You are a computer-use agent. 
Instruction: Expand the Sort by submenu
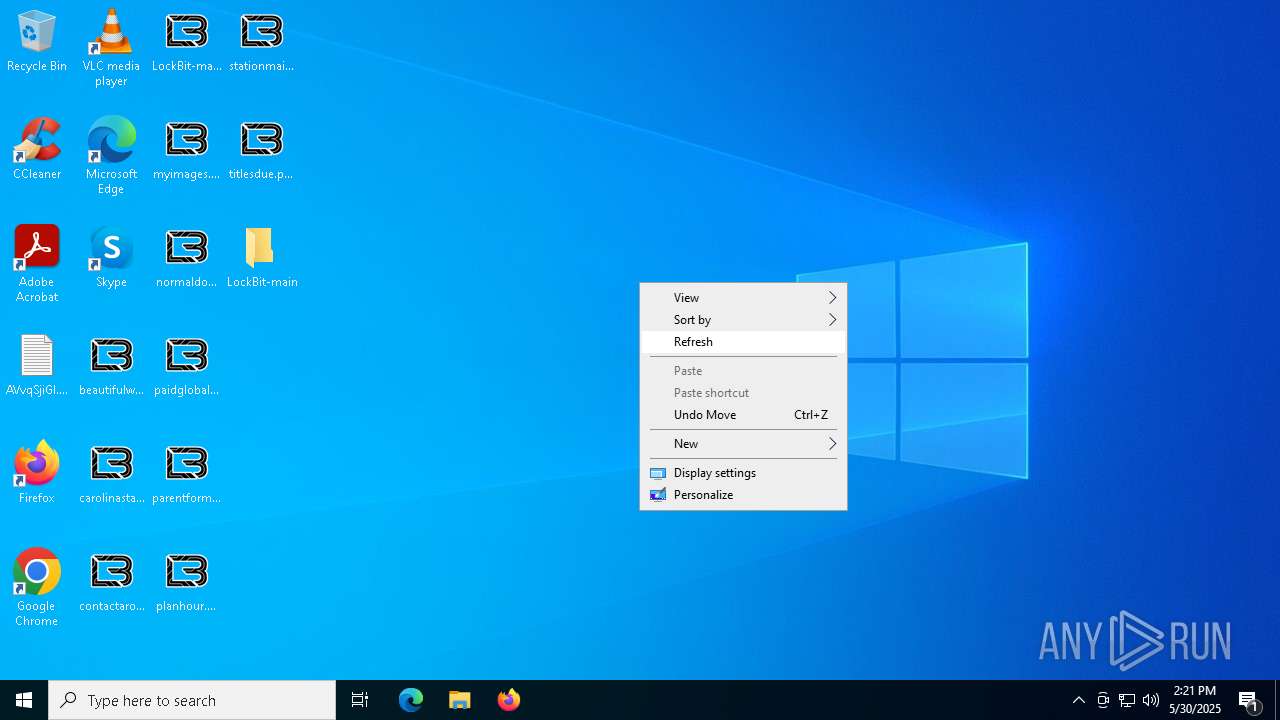click(x=743, y=320)
